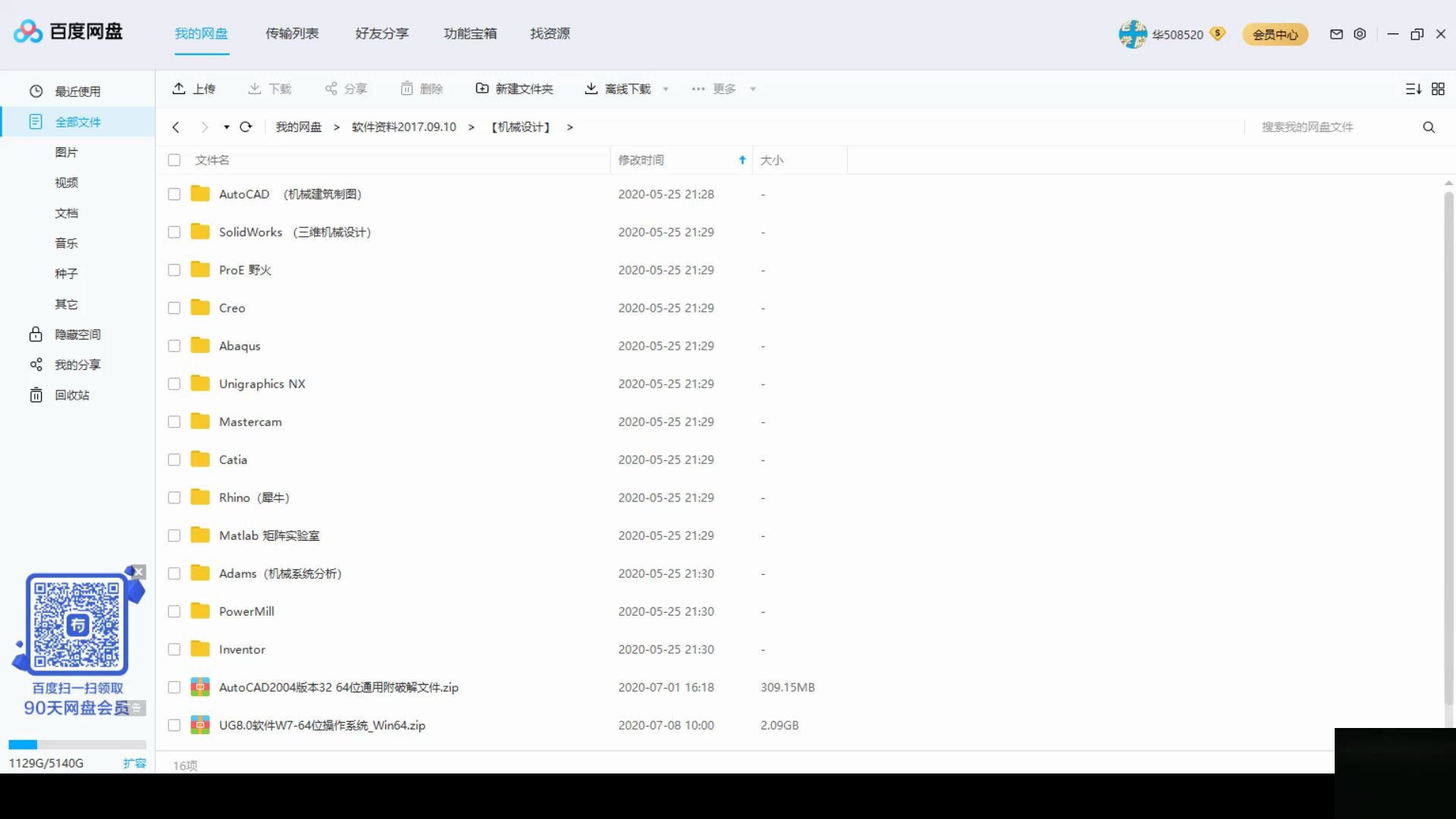Screen dimensions: 1456x819
Task: Expand the 离线下载 dropdown arrow
Action: tap(666, 89)
